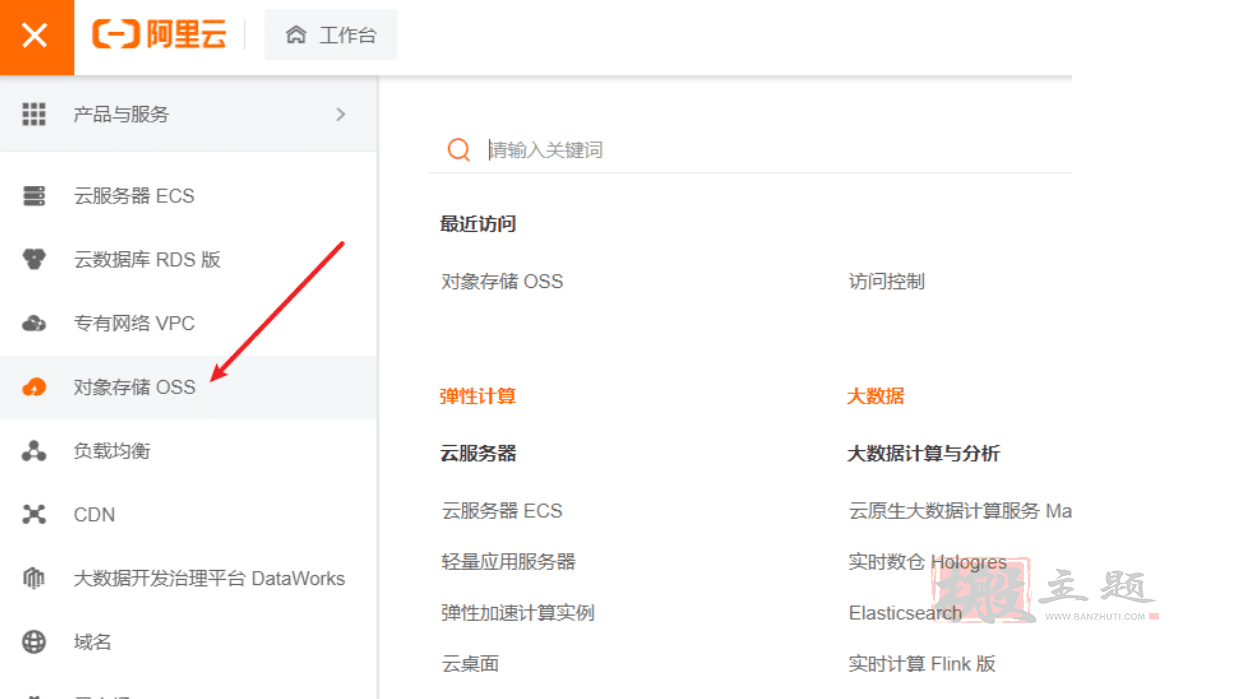Click the DataWorks platform icon

coord(34,578)
